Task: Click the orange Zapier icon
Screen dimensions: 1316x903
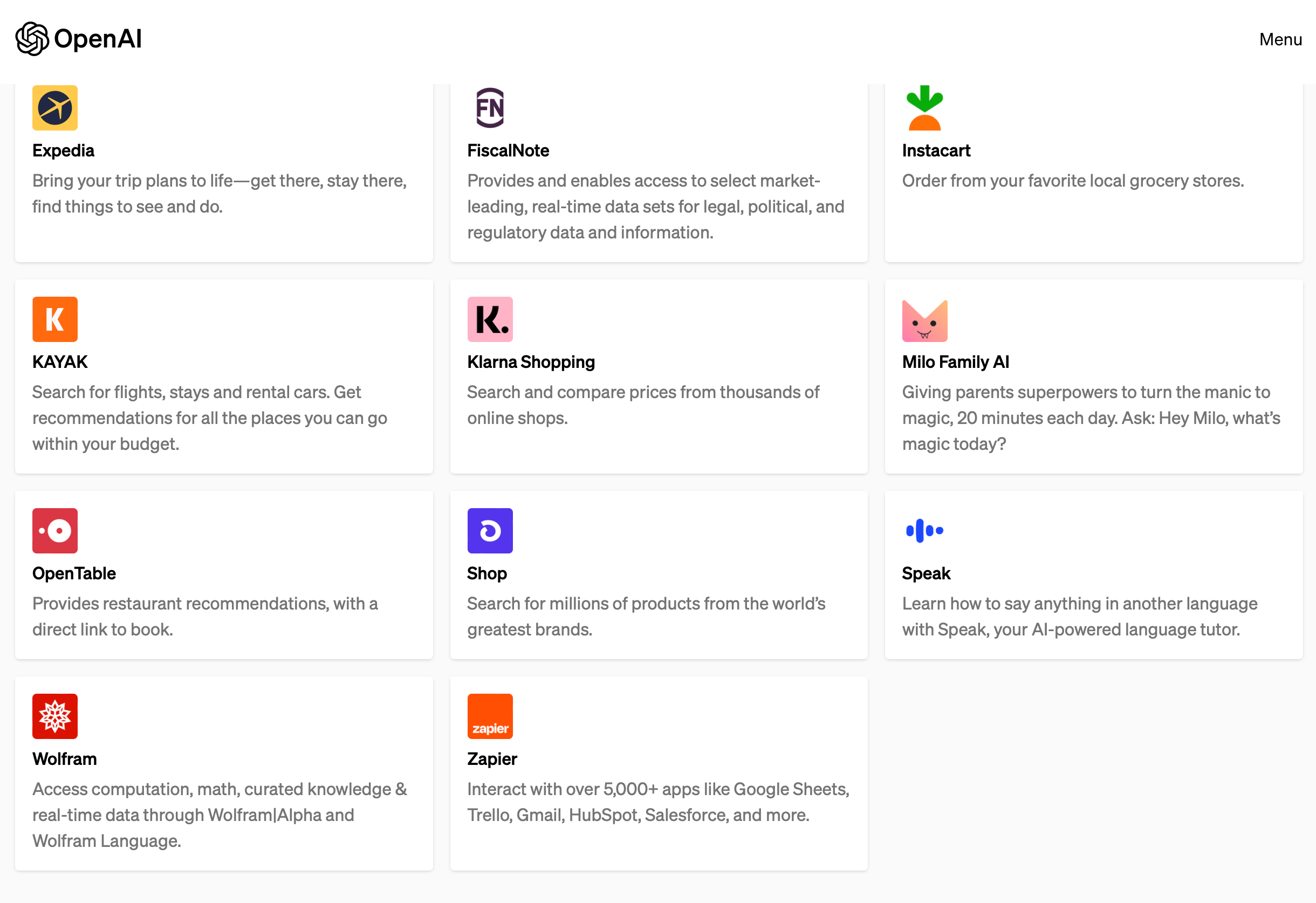Action: [490, 715]
